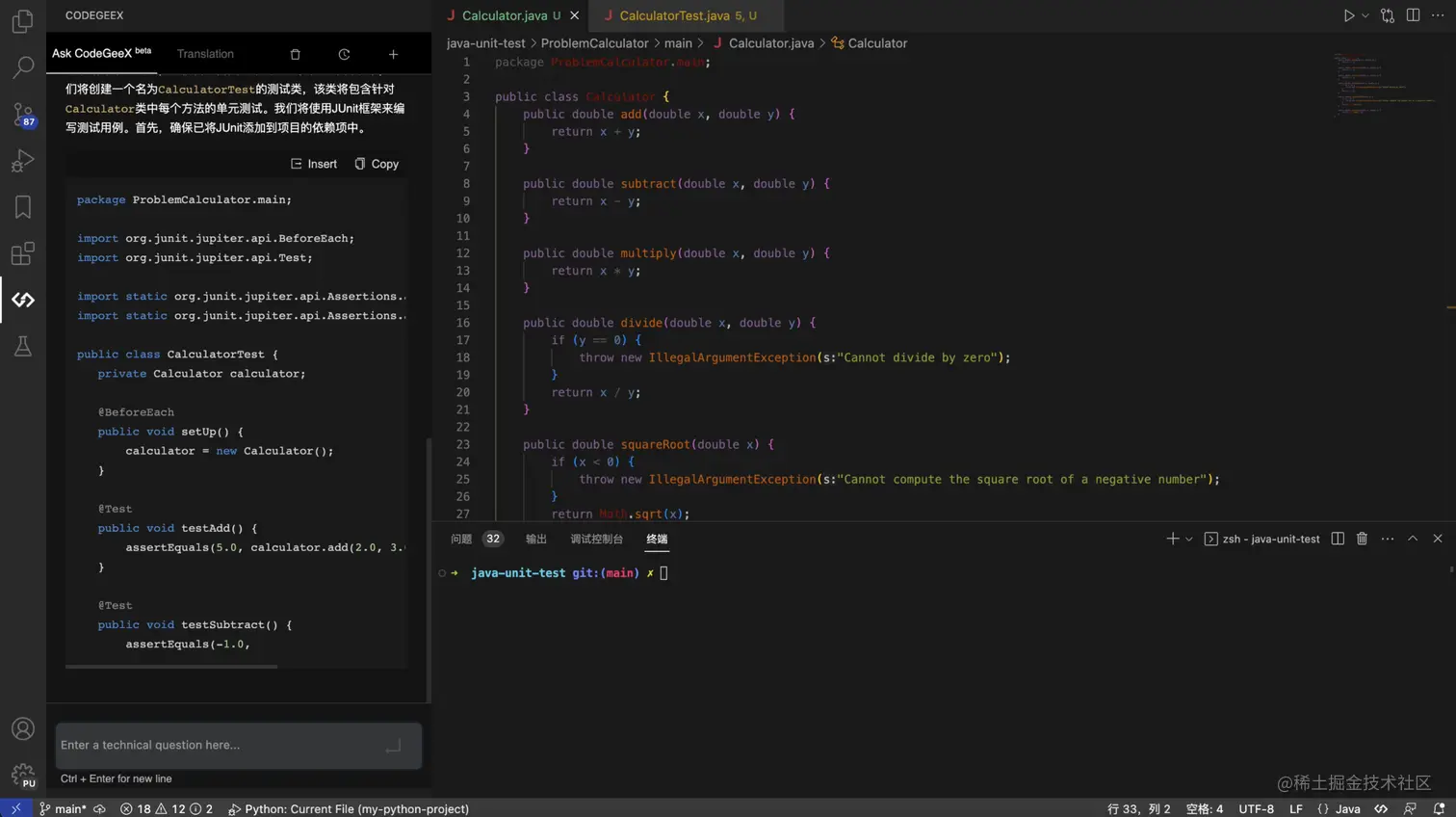Open the Explorer view in activity bar
The image size is (1456, 817).
22,20
